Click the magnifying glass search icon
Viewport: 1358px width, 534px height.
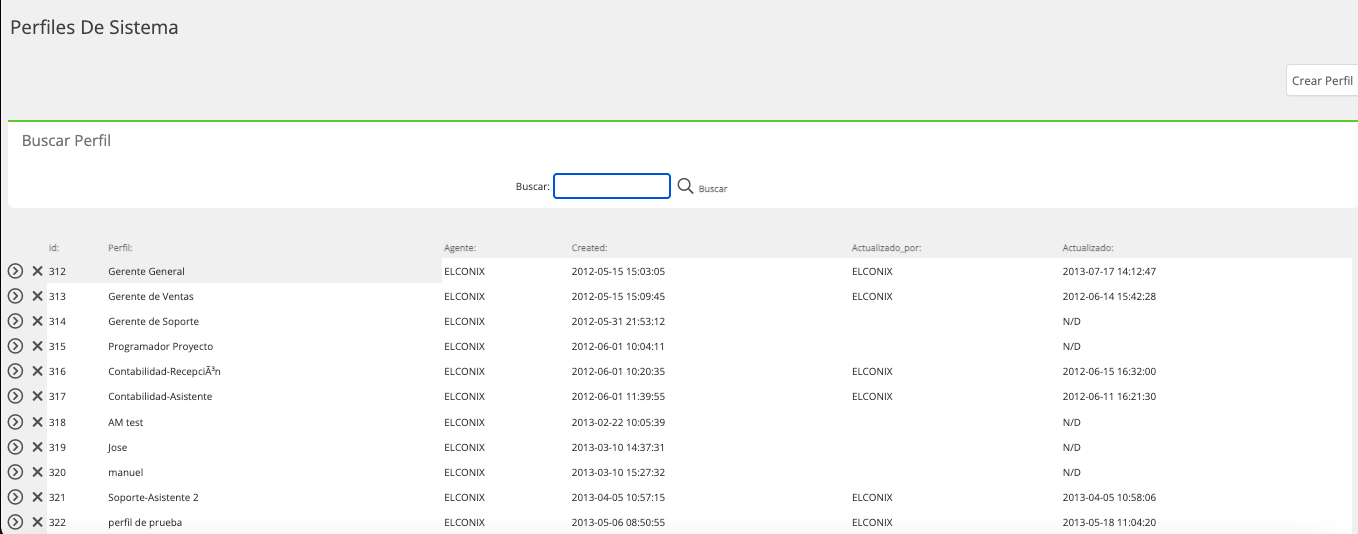(685, 186)
